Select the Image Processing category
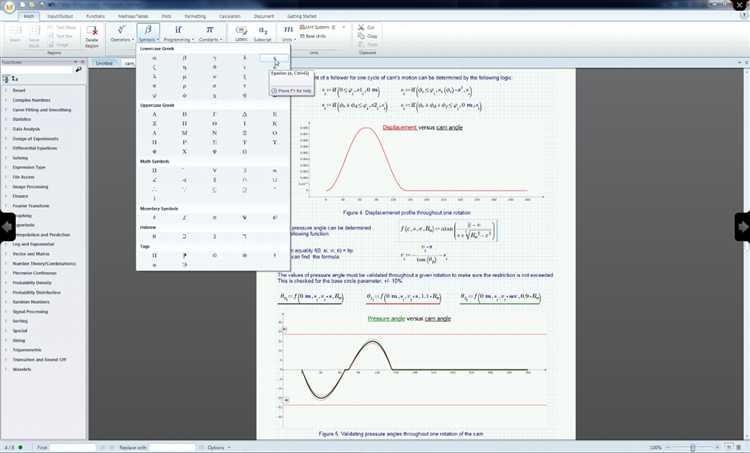The width and height of the screenshot is (750, 453). (x=30, y=187)
